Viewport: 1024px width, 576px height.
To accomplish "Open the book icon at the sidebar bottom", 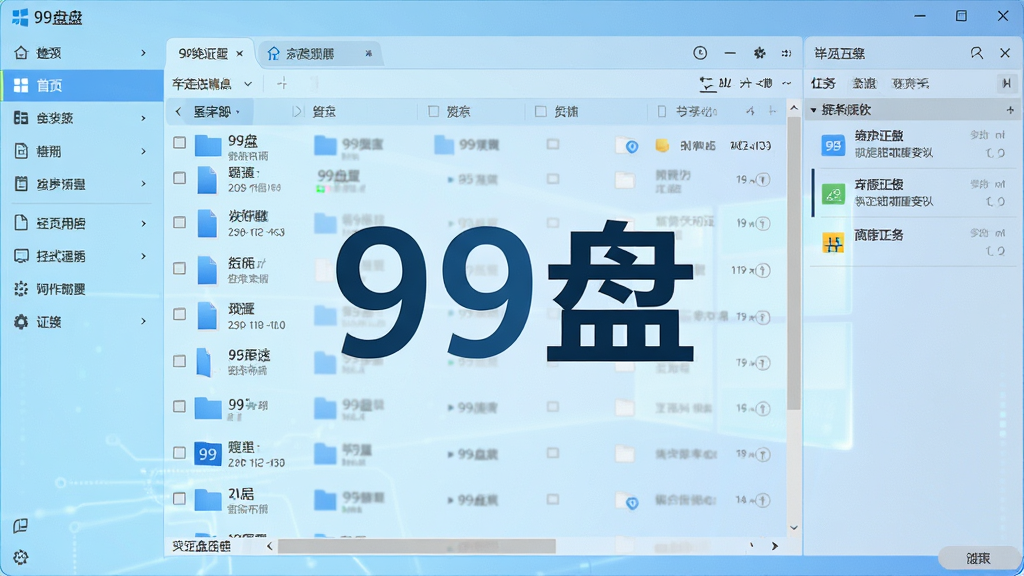I will (x=20, y=526).
